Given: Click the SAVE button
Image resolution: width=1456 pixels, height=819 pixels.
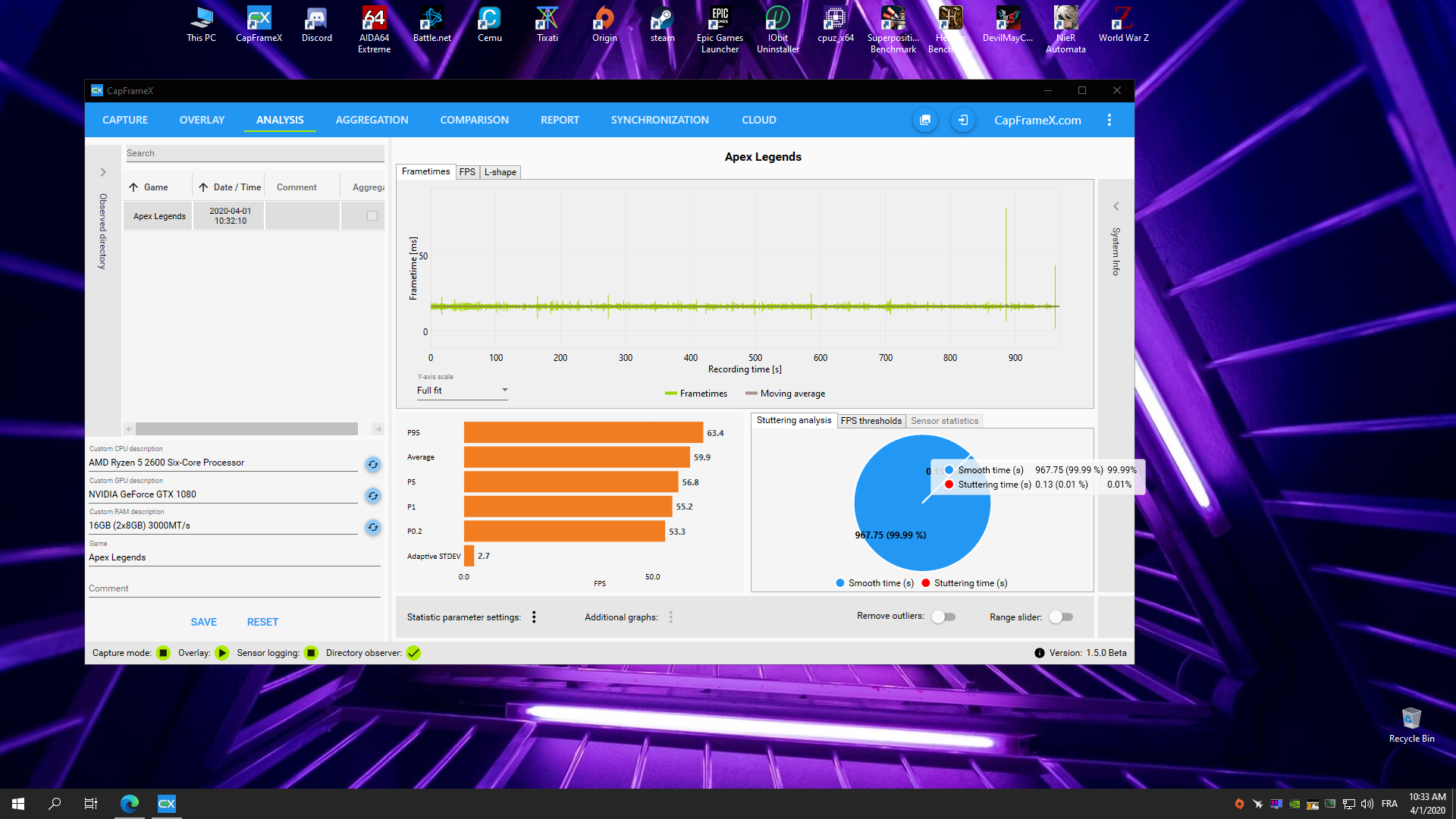Looking at the screenshot, I should click(x=203, y=622).
